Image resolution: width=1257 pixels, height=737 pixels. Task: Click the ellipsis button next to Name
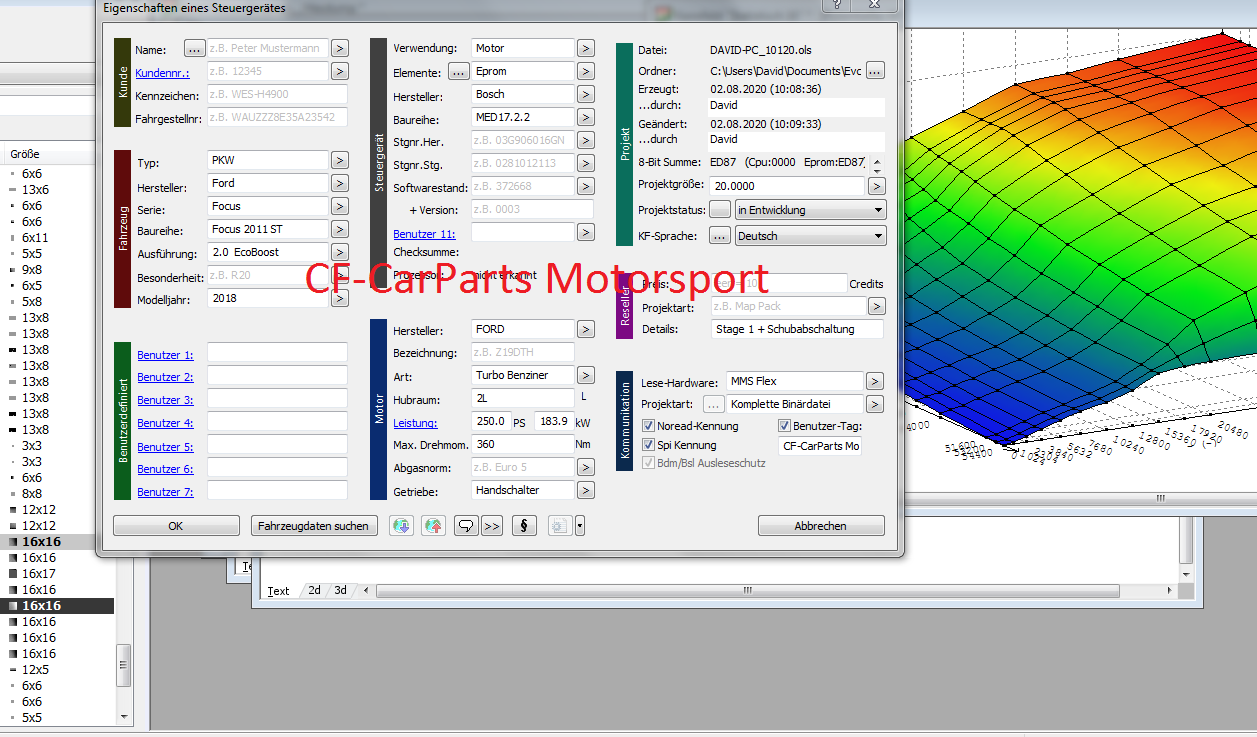point(195,49)
